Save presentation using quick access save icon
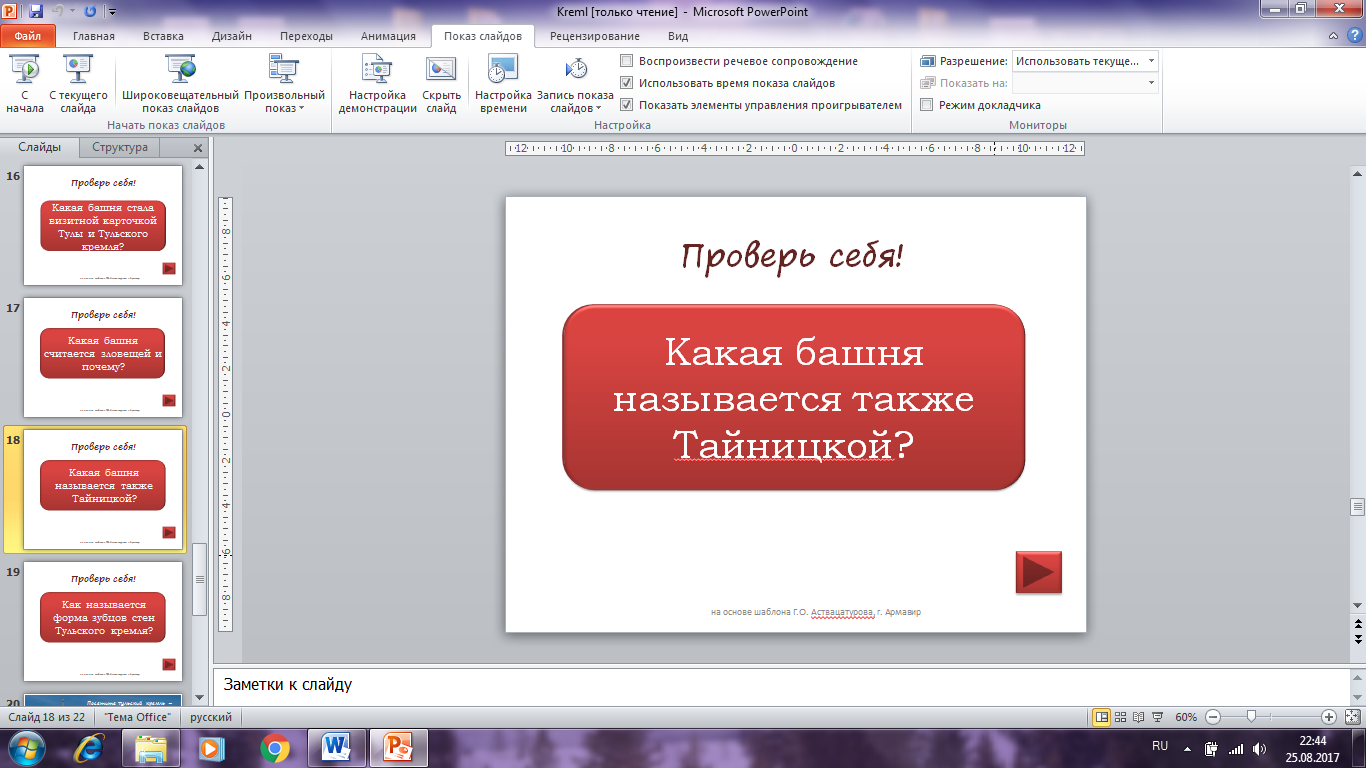 pyautogui.click(x=36, y=12)
